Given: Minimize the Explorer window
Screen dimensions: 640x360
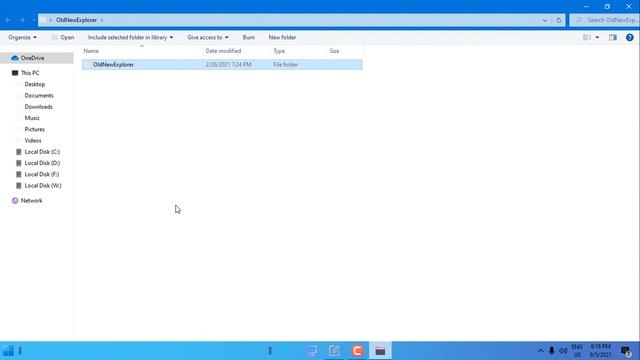Looking at the screenshot, I should [x=586, y=7].
